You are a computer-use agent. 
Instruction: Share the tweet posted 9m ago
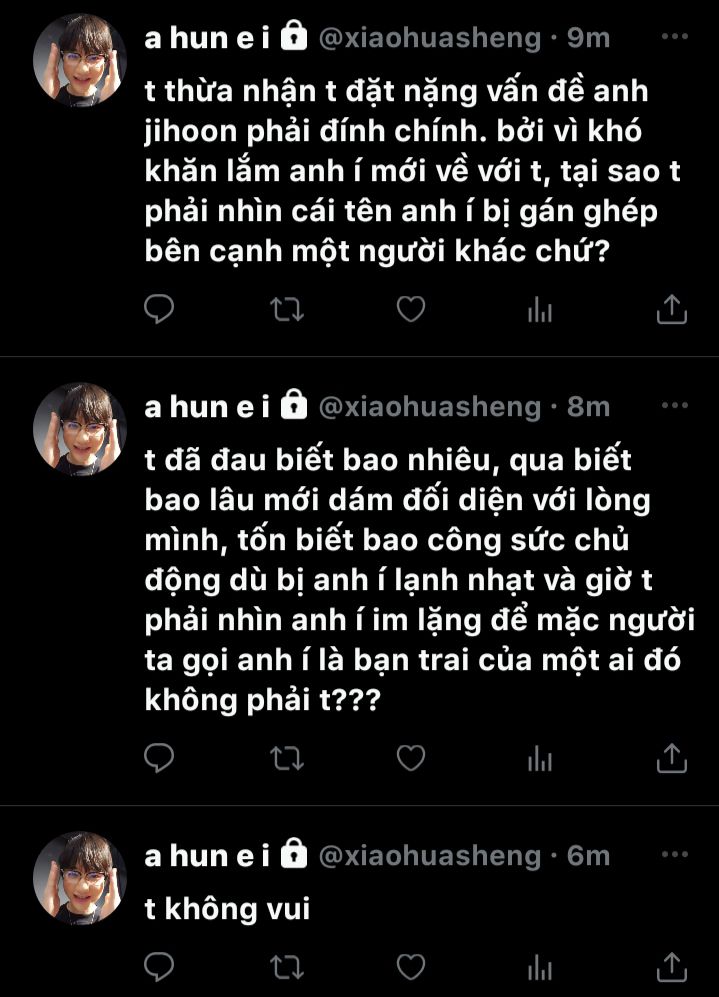point(671,309)
